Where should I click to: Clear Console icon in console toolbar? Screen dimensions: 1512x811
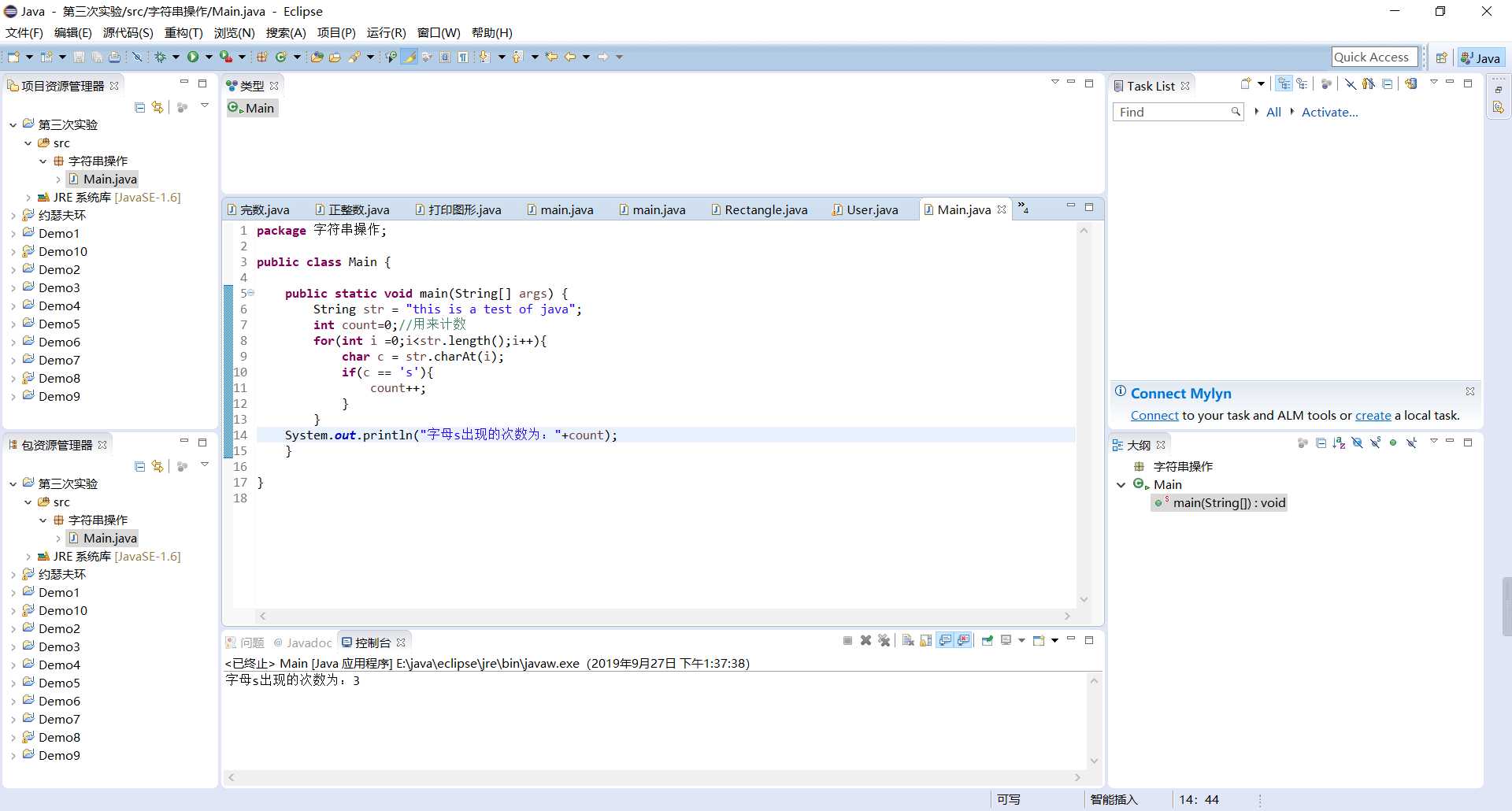click(x=908, y=640)
